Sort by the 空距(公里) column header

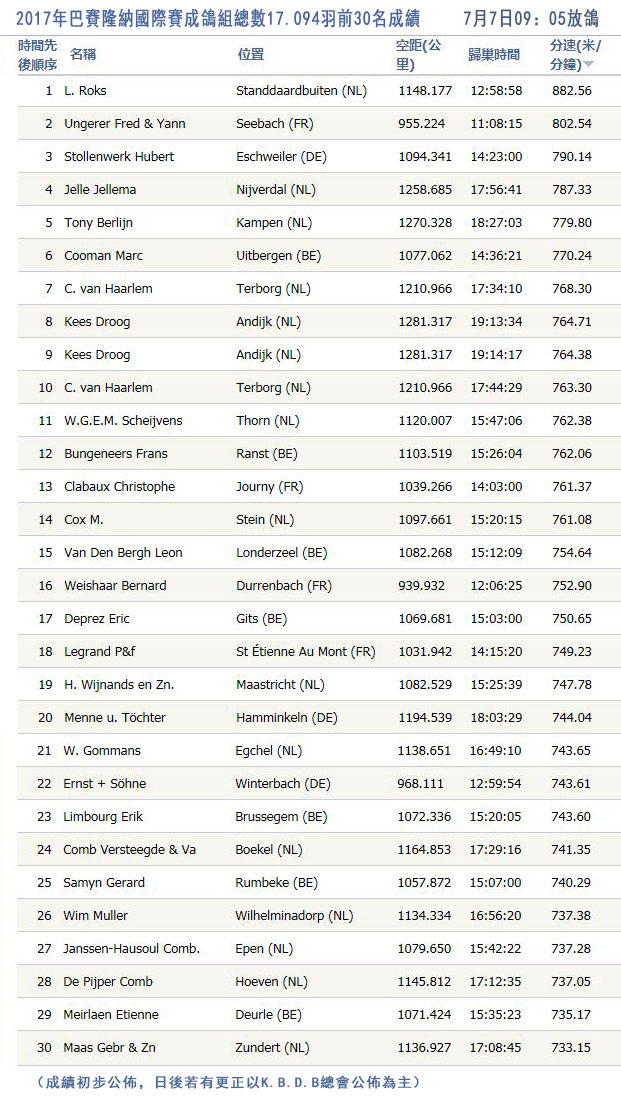418,54
